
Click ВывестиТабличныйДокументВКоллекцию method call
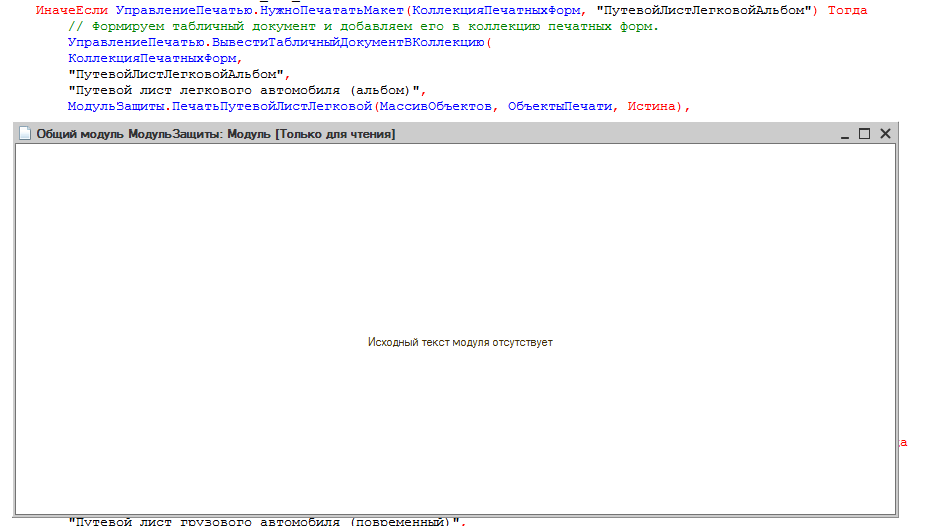pos(348,42)
